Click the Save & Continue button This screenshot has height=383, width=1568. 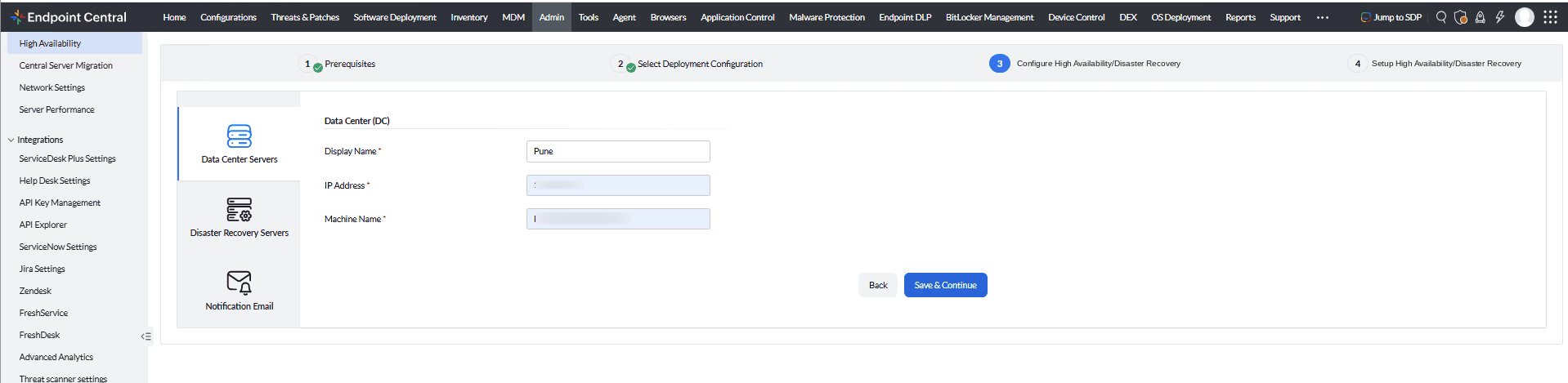coord(945,285)
